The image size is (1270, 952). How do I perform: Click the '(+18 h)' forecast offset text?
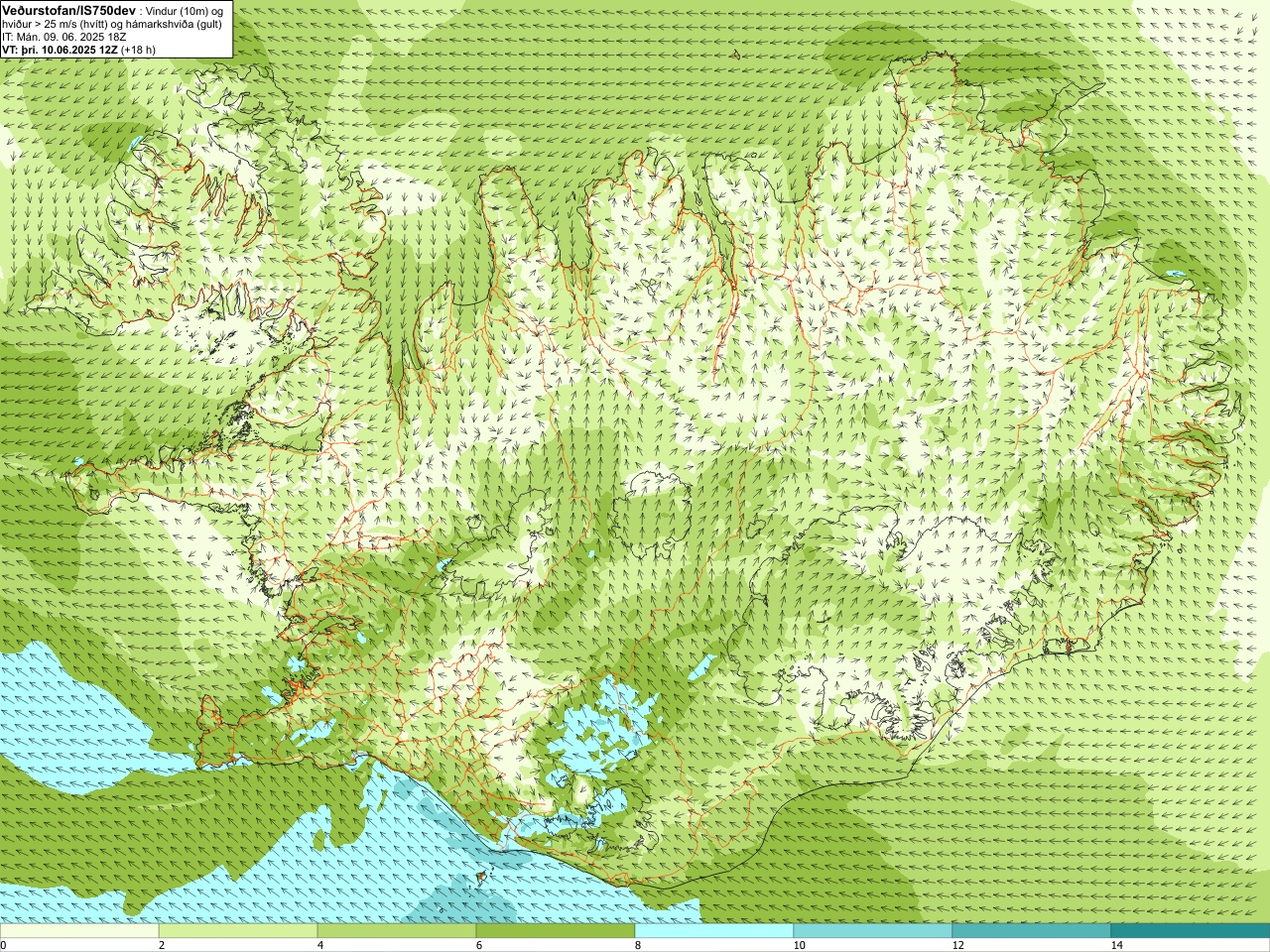point(138,50)
